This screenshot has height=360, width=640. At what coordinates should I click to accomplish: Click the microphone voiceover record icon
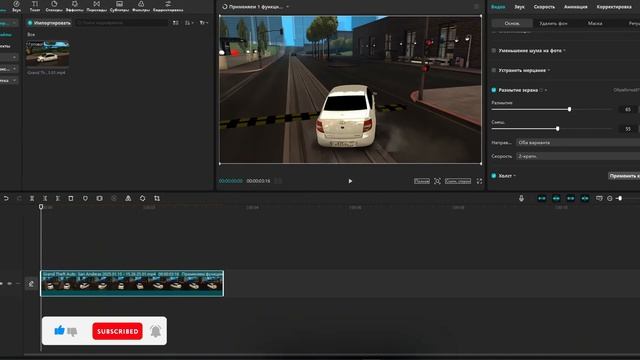coord(521,198)
